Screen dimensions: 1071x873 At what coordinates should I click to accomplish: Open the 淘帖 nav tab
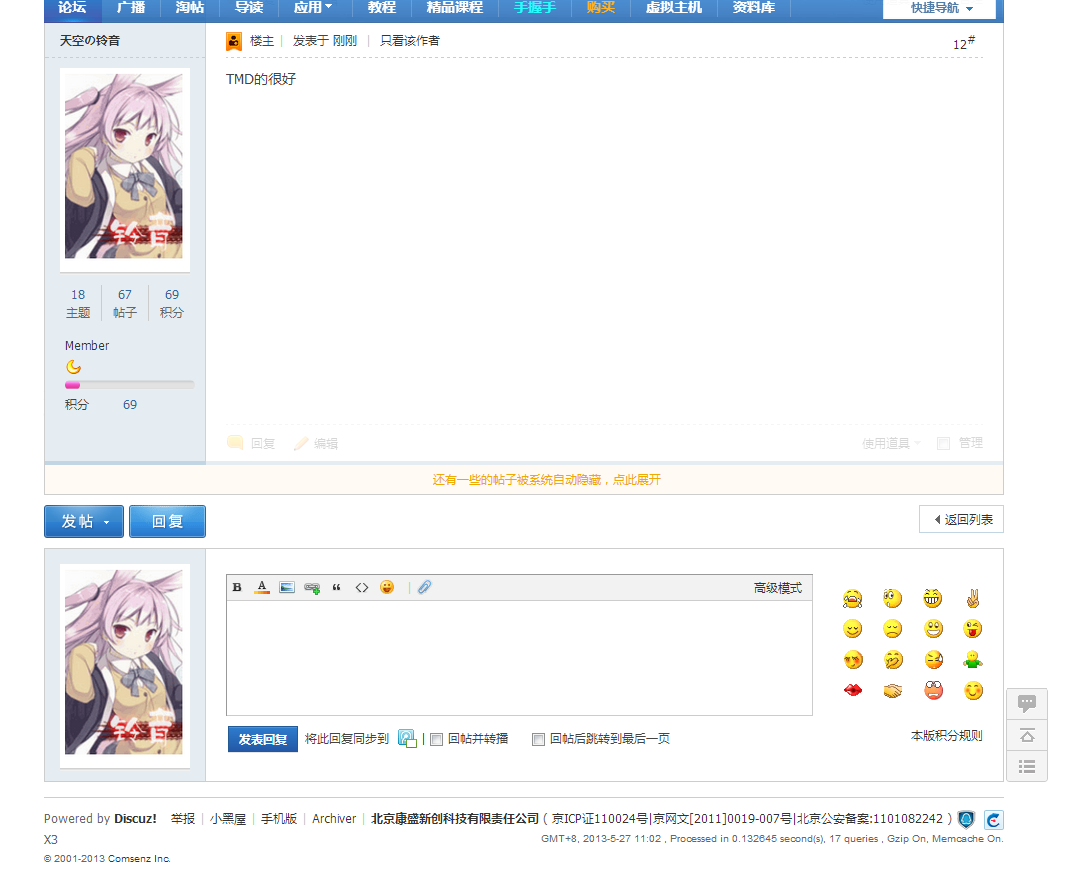click(190, 8)
